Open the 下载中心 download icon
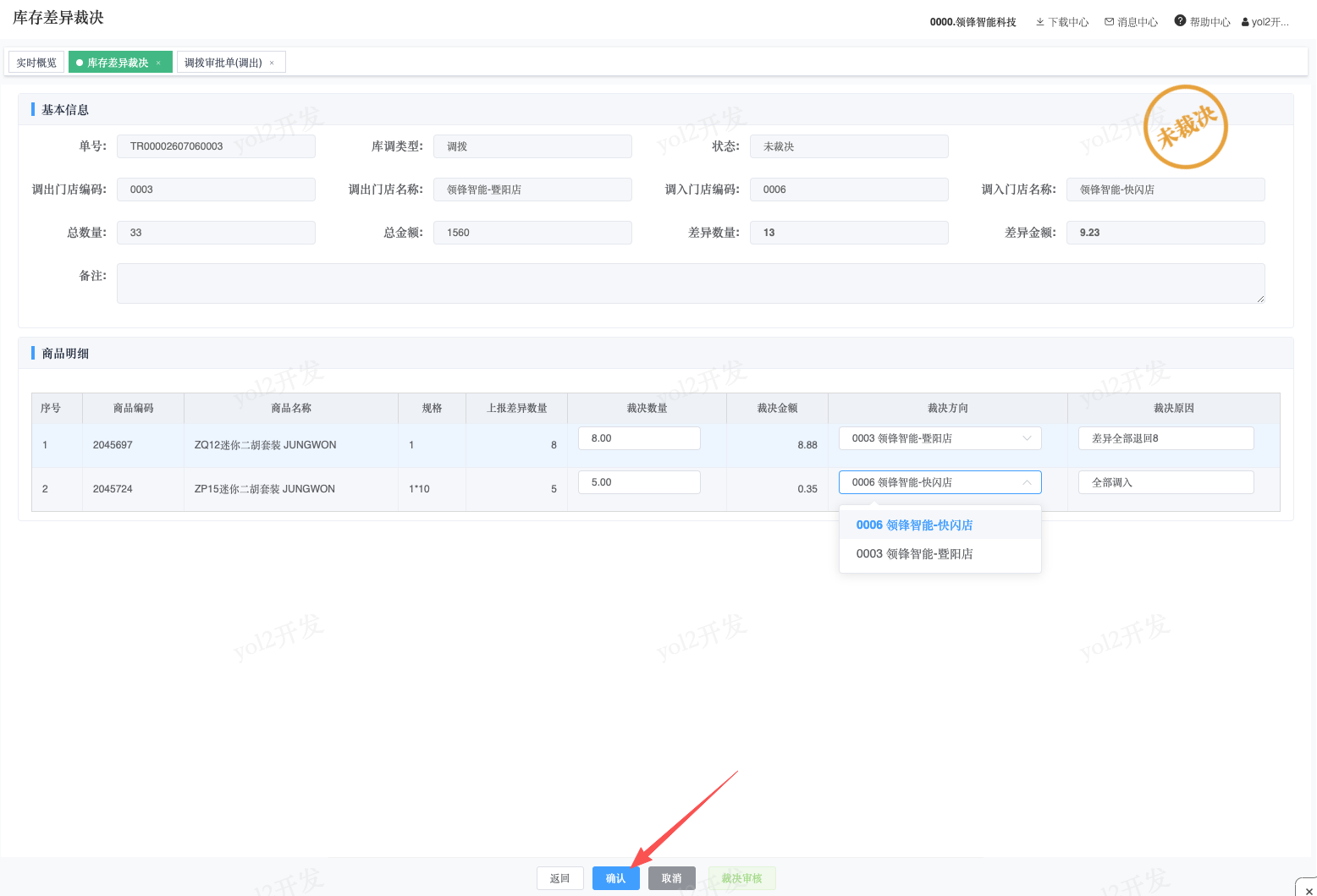 click(x=1040, y=22)
